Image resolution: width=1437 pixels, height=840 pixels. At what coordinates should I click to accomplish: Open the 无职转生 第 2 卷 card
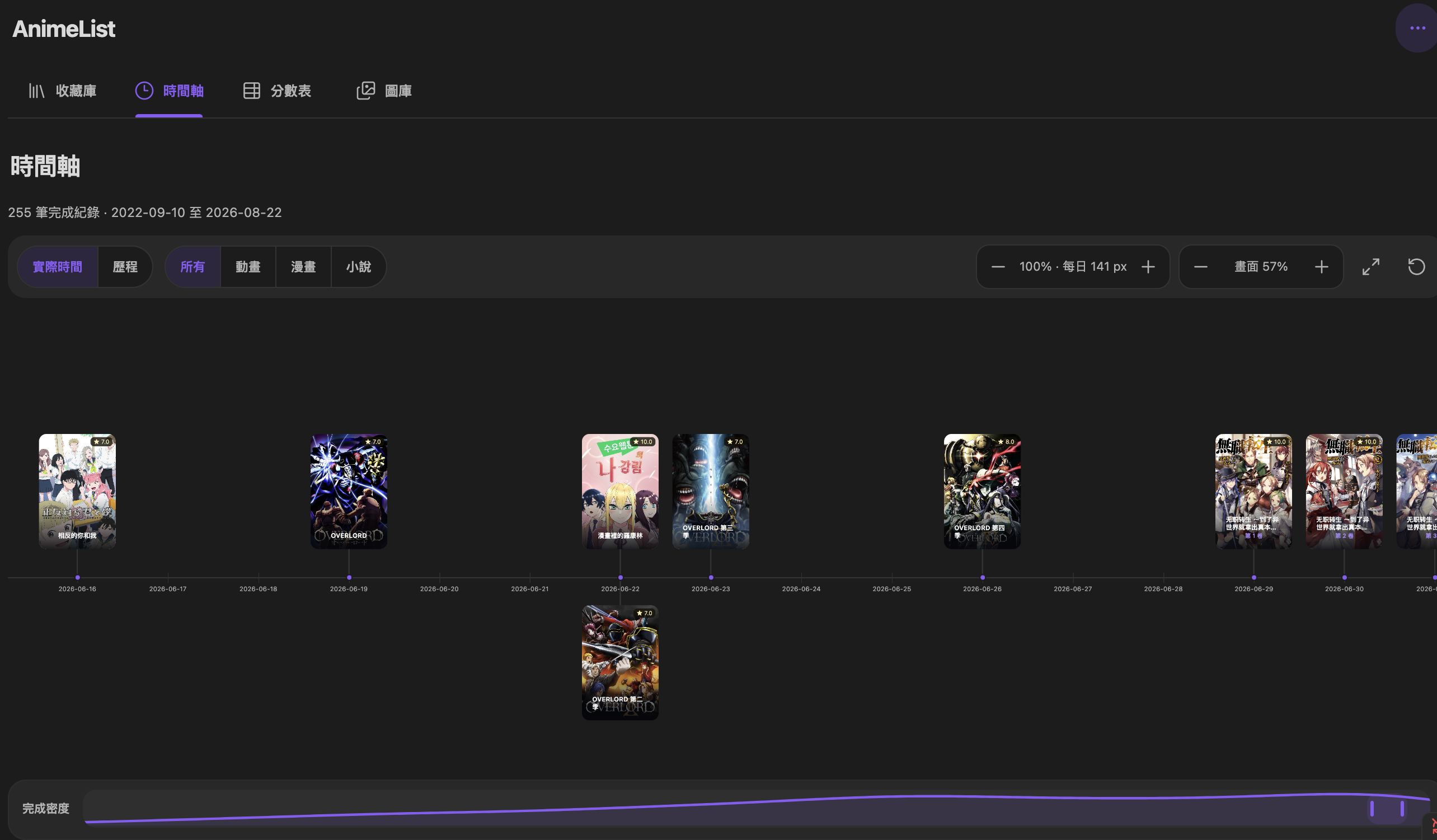coord(1344,491)
